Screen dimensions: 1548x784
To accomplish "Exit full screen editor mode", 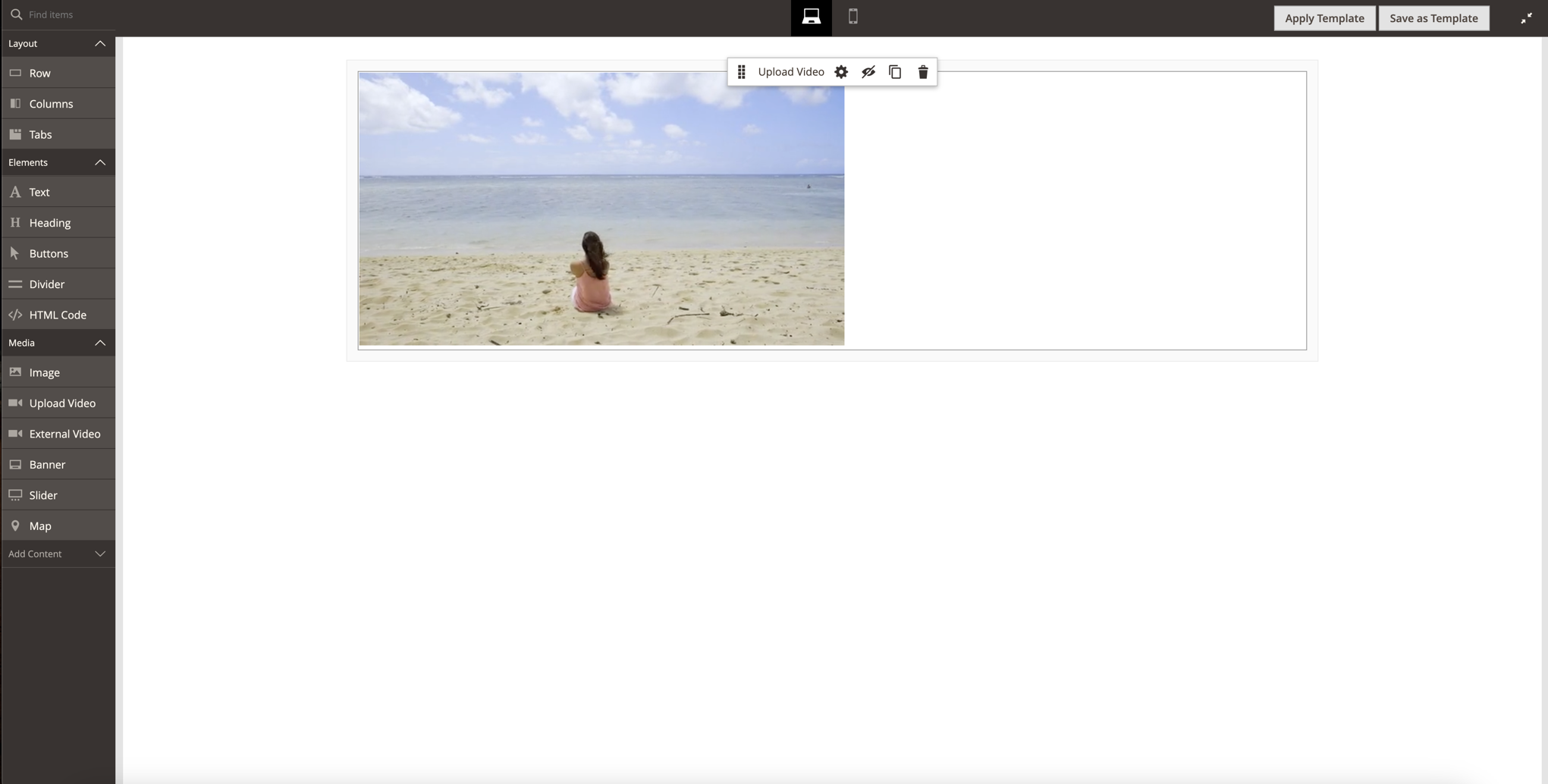I will click(1526, 18).
